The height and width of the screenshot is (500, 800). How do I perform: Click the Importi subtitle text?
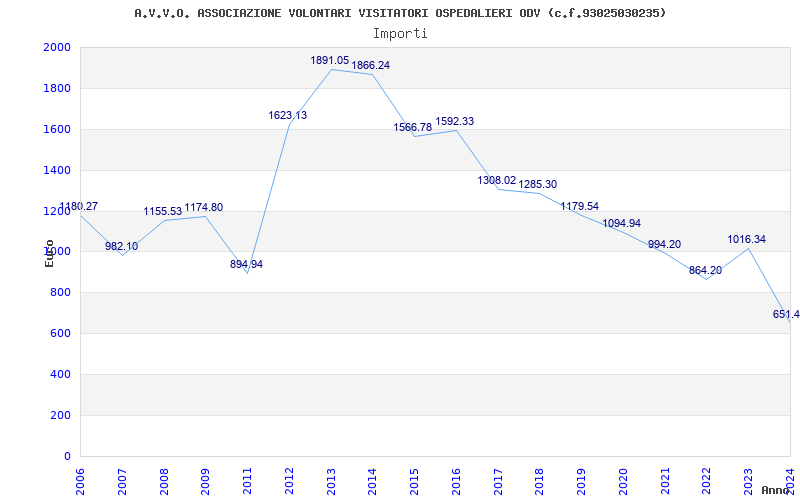(x=400, y=34)
